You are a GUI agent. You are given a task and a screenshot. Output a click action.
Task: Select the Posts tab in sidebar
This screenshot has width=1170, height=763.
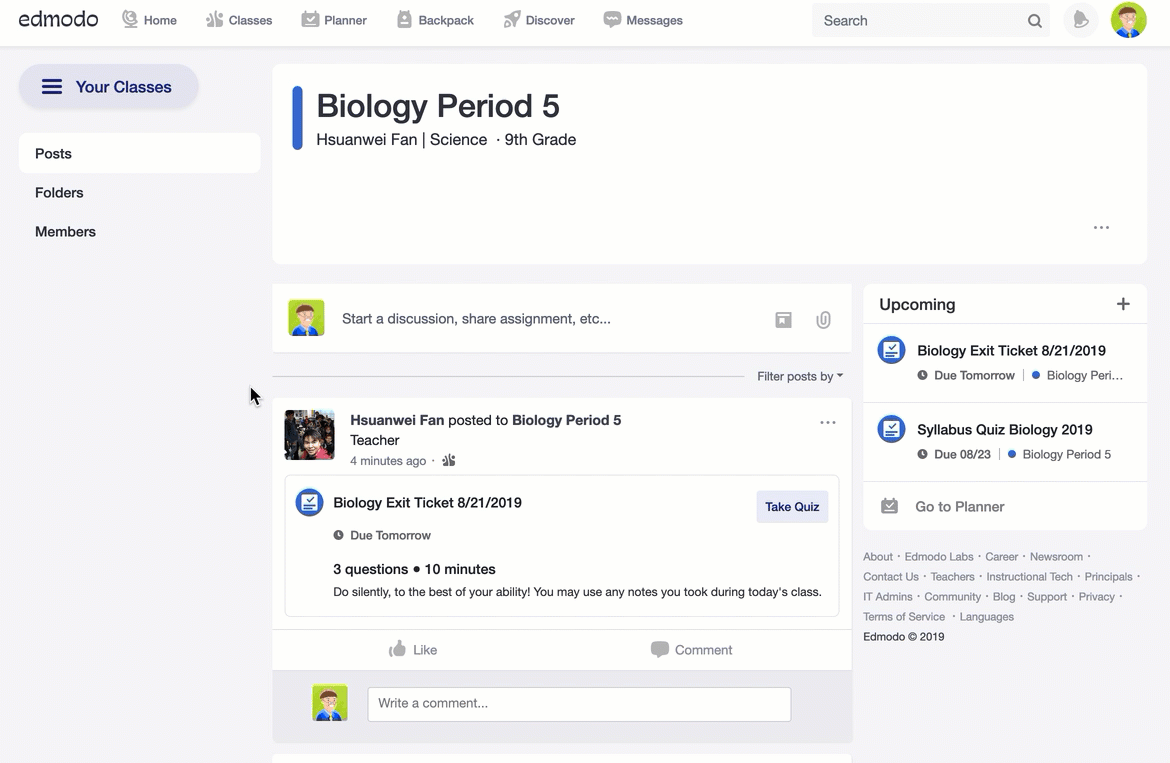140,154
